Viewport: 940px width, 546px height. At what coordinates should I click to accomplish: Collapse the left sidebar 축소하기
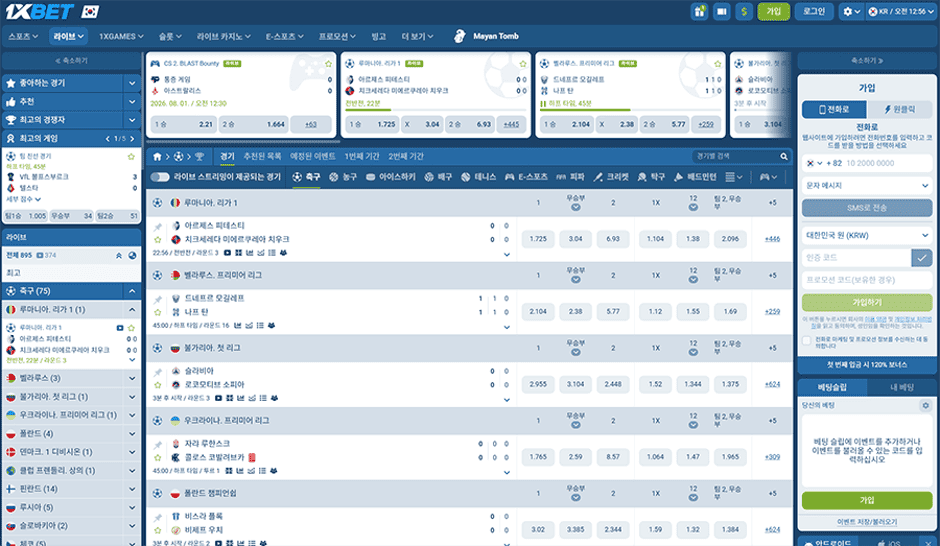(71, 61)
